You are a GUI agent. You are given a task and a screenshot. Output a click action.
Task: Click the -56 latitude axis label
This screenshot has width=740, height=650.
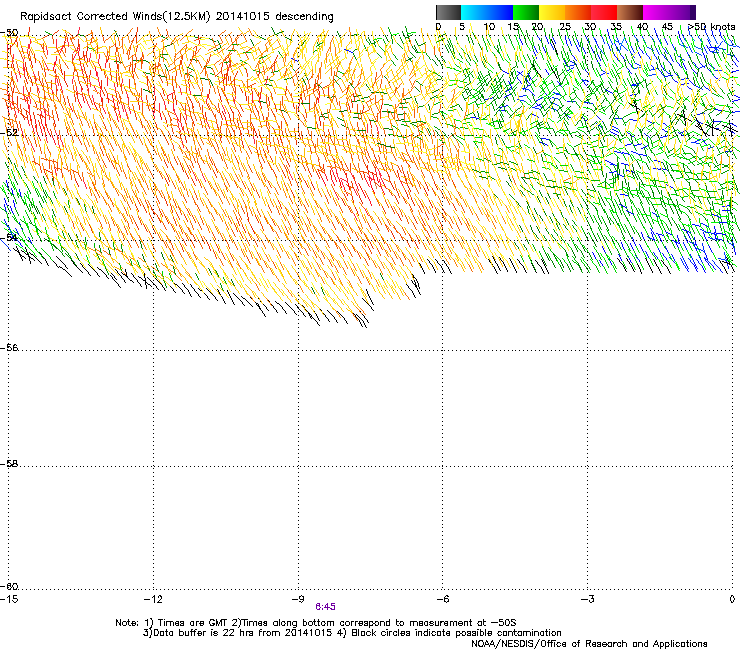coord(9,348)
